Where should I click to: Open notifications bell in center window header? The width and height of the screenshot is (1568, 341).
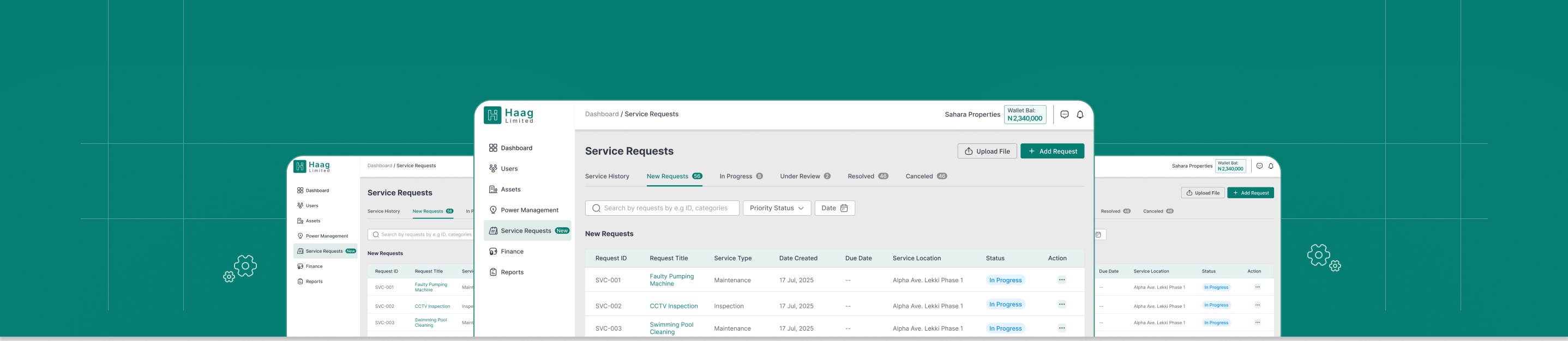(1080, 114)
